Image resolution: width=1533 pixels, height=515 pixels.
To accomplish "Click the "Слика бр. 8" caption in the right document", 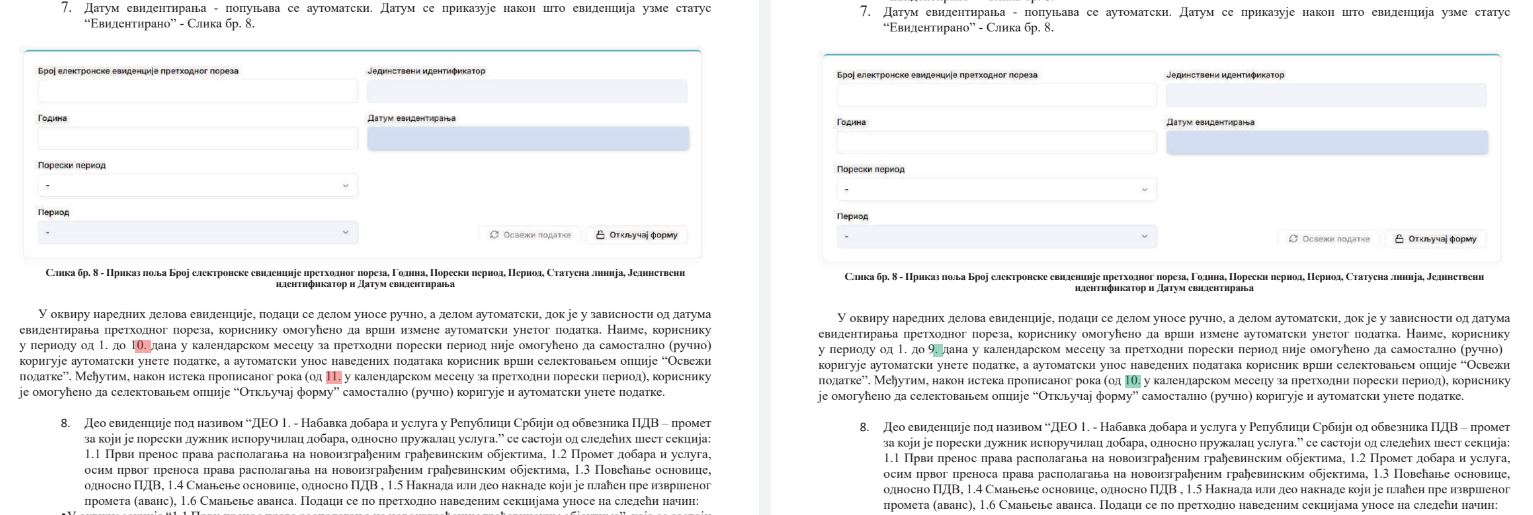I will point(1164,280).
